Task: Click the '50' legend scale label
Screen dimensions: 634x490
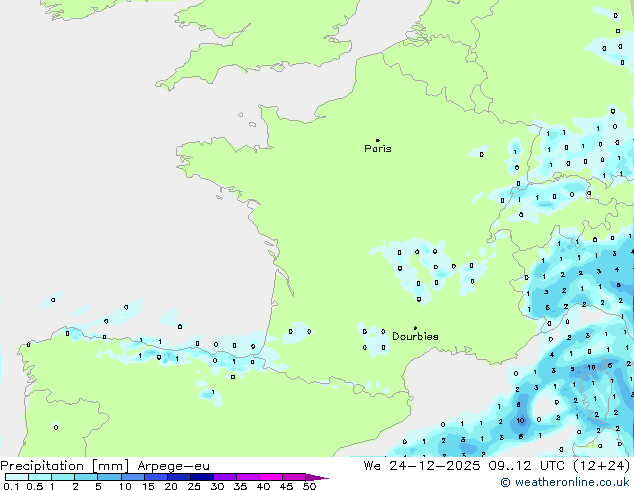Action: click(309, 486)
